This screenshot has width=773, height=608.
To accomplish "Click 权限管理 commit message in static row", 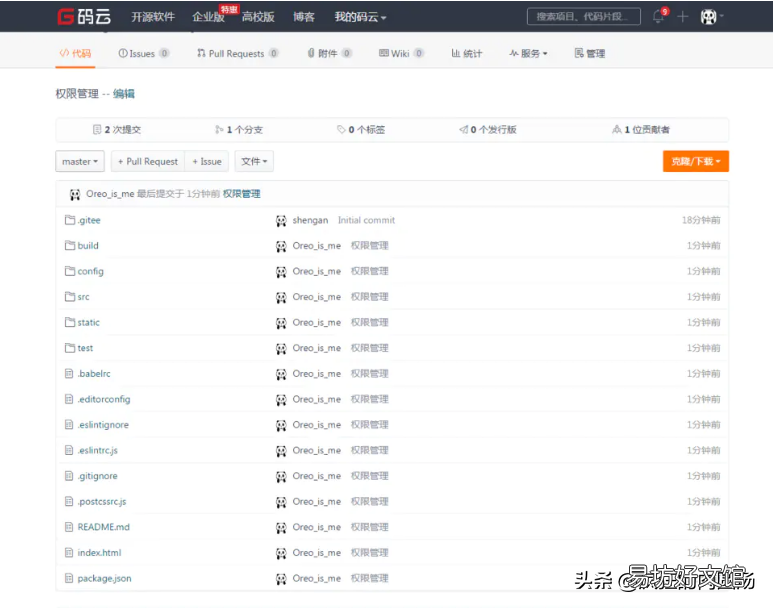I will pos(370,322).
